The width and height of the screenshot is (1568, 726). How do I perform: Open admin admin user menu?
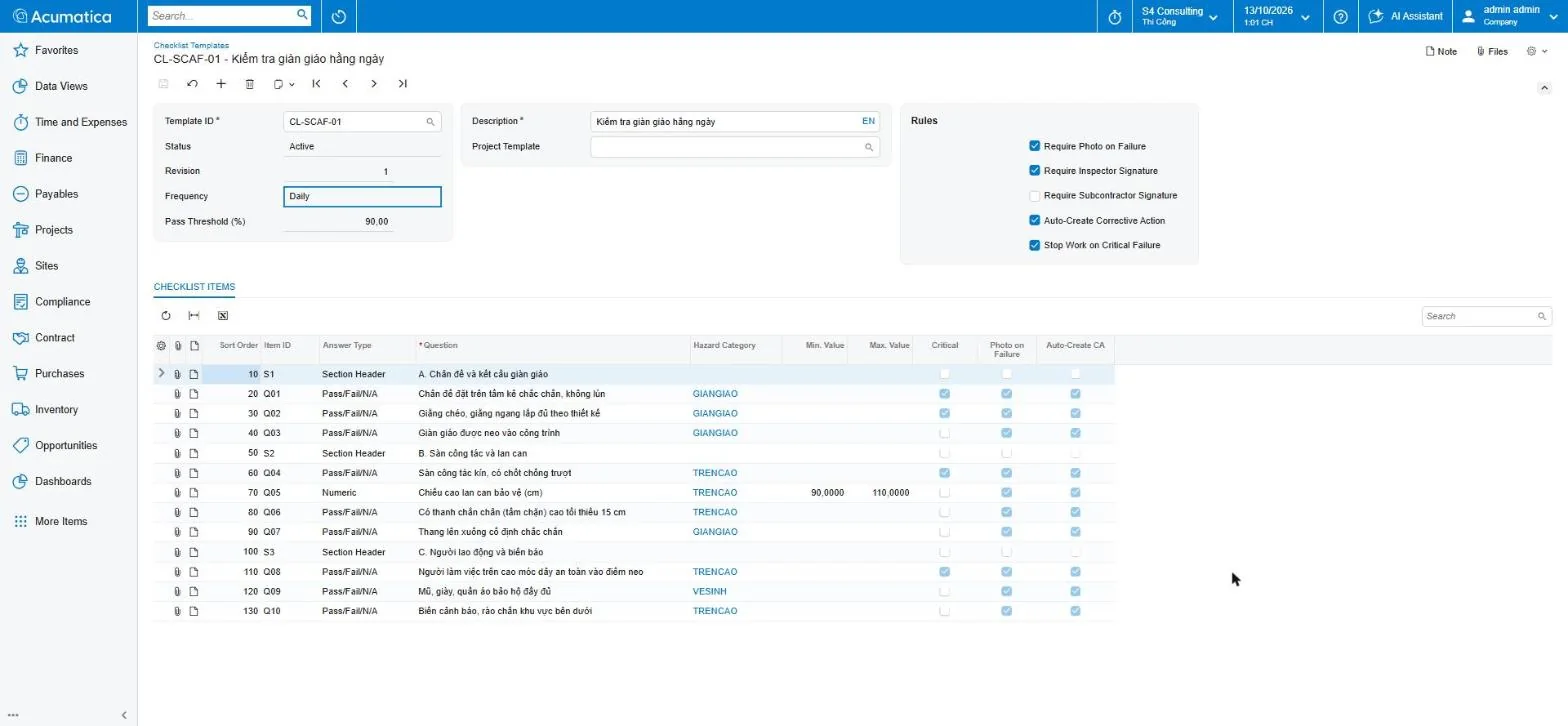1509,17
